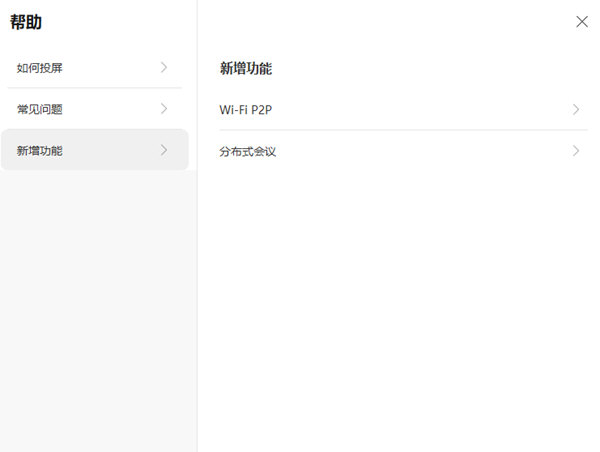Image resolution: width=600 pixels, height=452 pixels.
Task: Select the 新增功能 sidebar item
Action: click(x=95, y=150)
